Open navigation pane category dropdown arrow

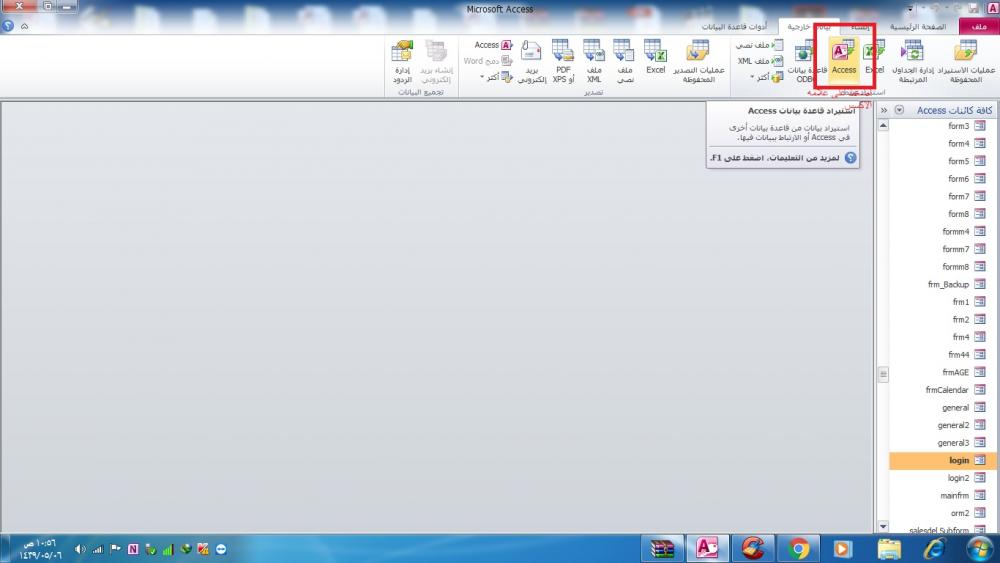(899, 110)
